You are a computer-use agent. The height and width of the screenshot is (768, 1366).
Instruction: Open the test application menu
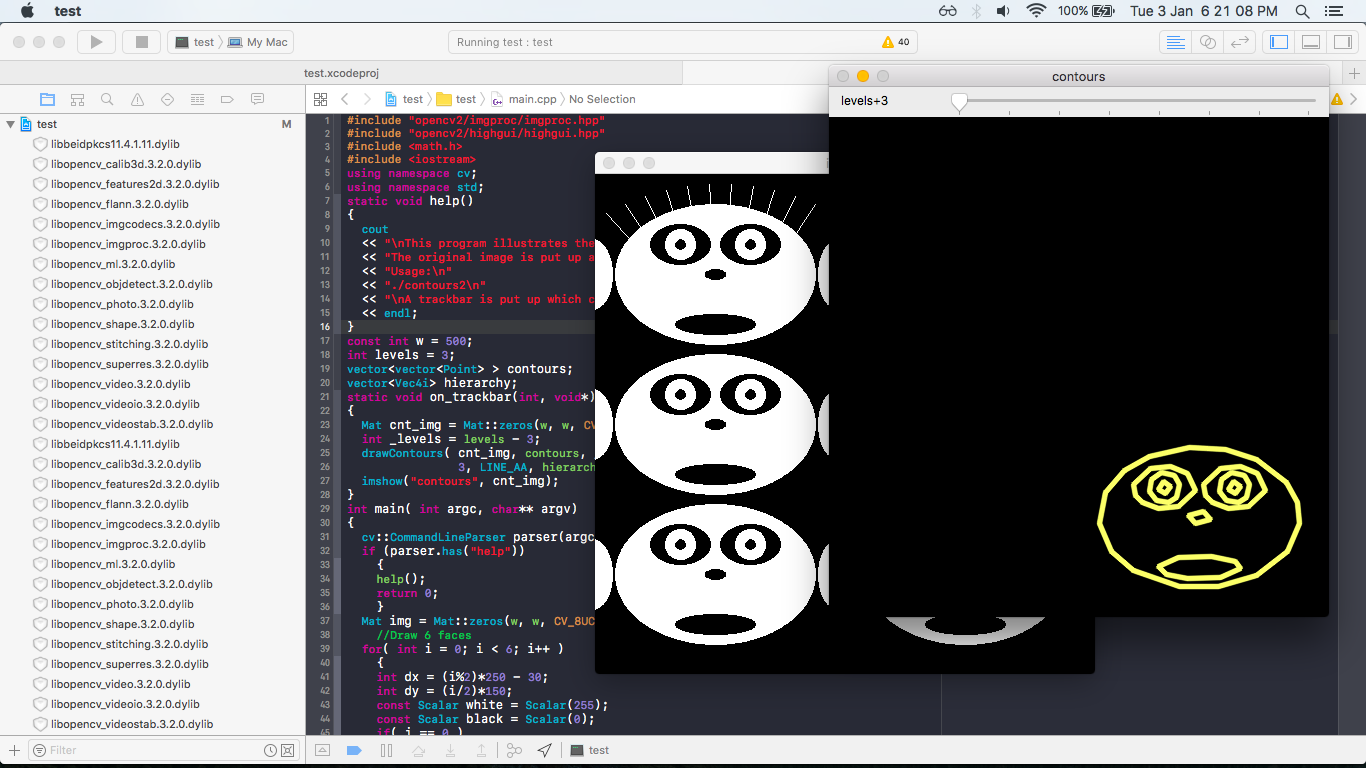coord(68,11)
